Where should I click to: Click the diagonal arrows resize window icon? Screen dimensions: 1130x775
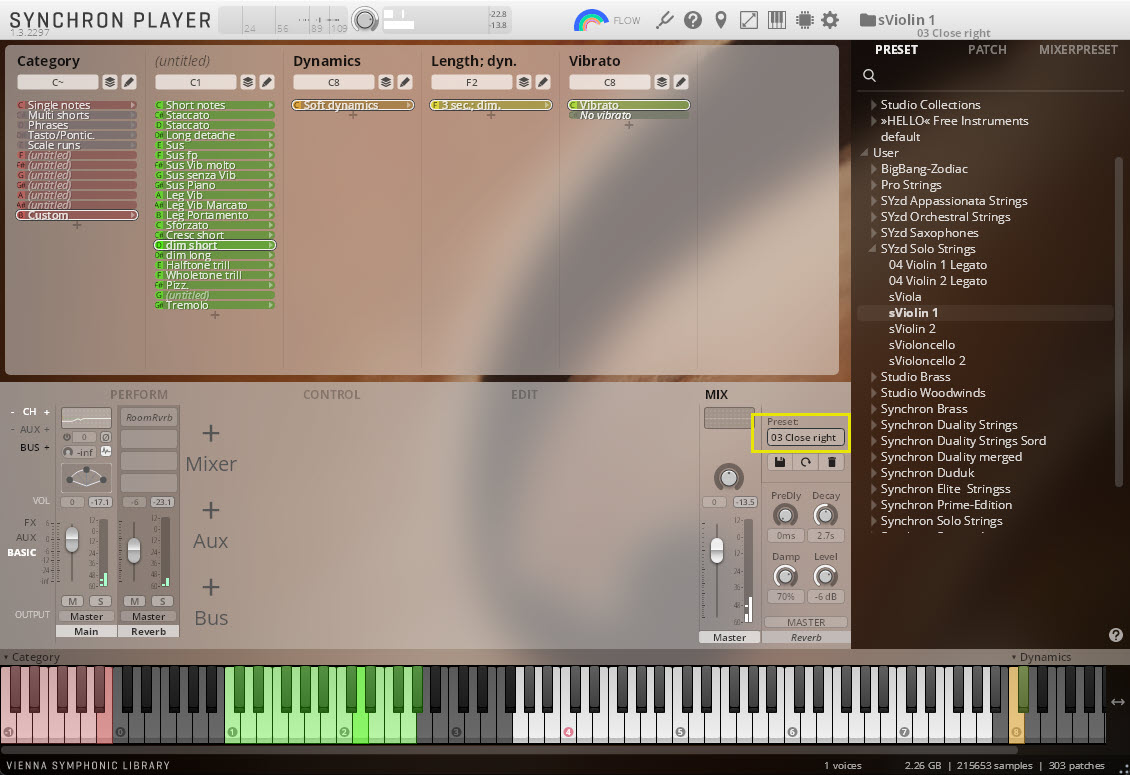(749, 20)
